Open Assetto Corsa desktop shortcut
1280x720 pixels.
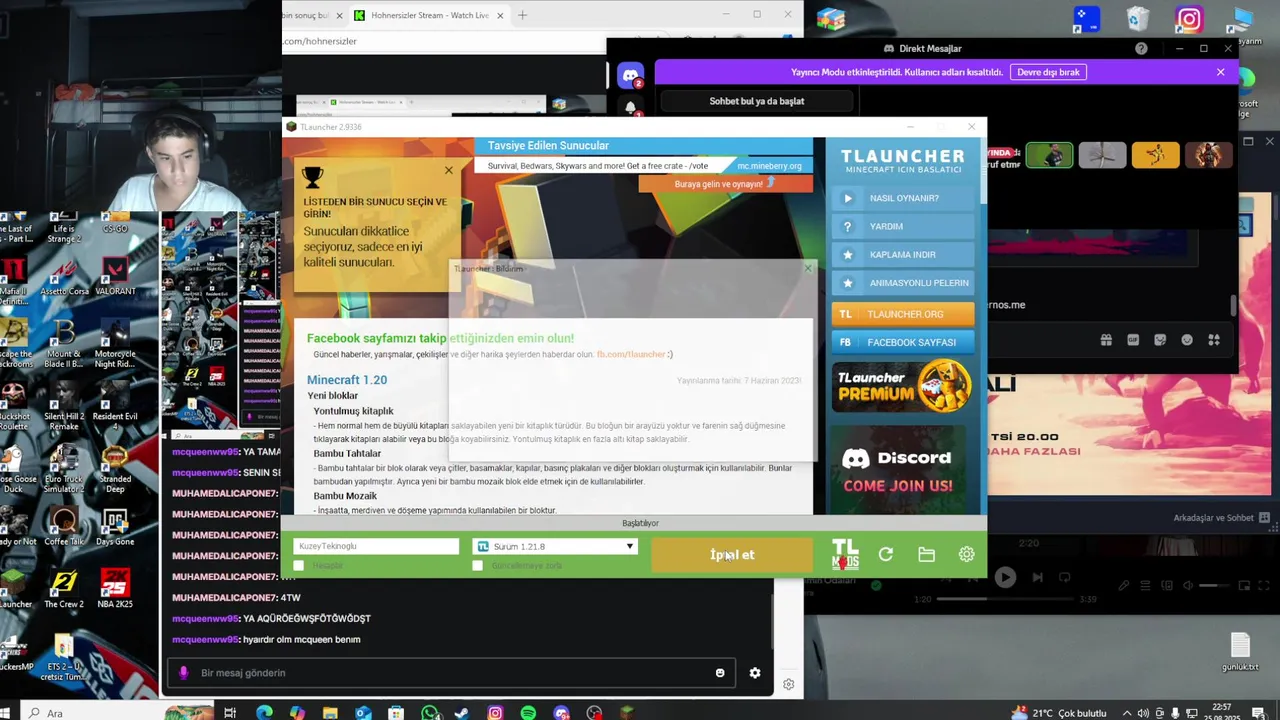64,276
